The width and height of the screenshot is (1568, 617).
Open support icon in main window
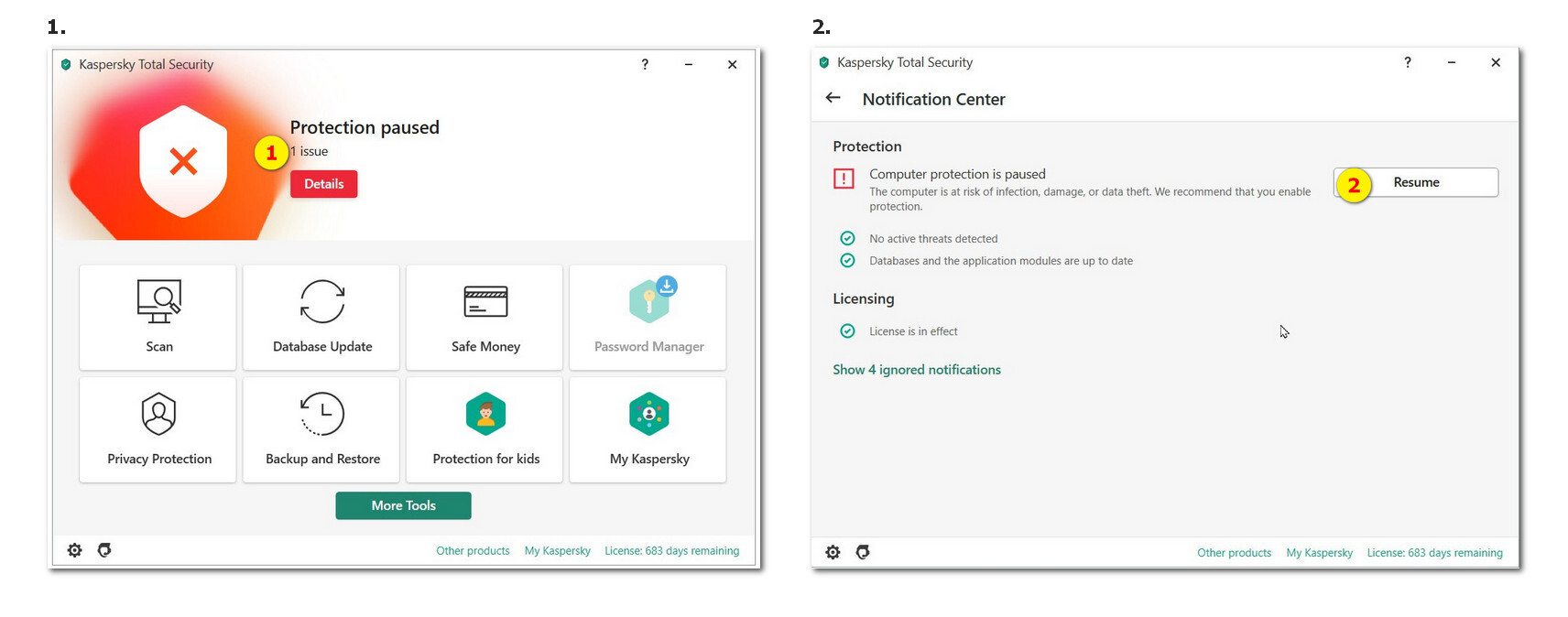pos(104,550)
